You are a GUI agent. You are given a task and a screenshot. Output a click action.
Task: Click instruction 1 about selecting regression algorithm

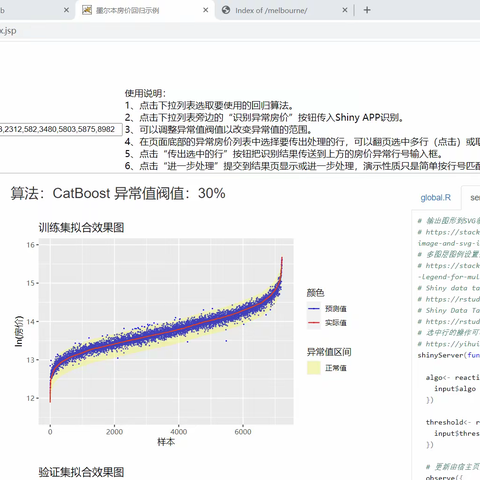(210, 105)
